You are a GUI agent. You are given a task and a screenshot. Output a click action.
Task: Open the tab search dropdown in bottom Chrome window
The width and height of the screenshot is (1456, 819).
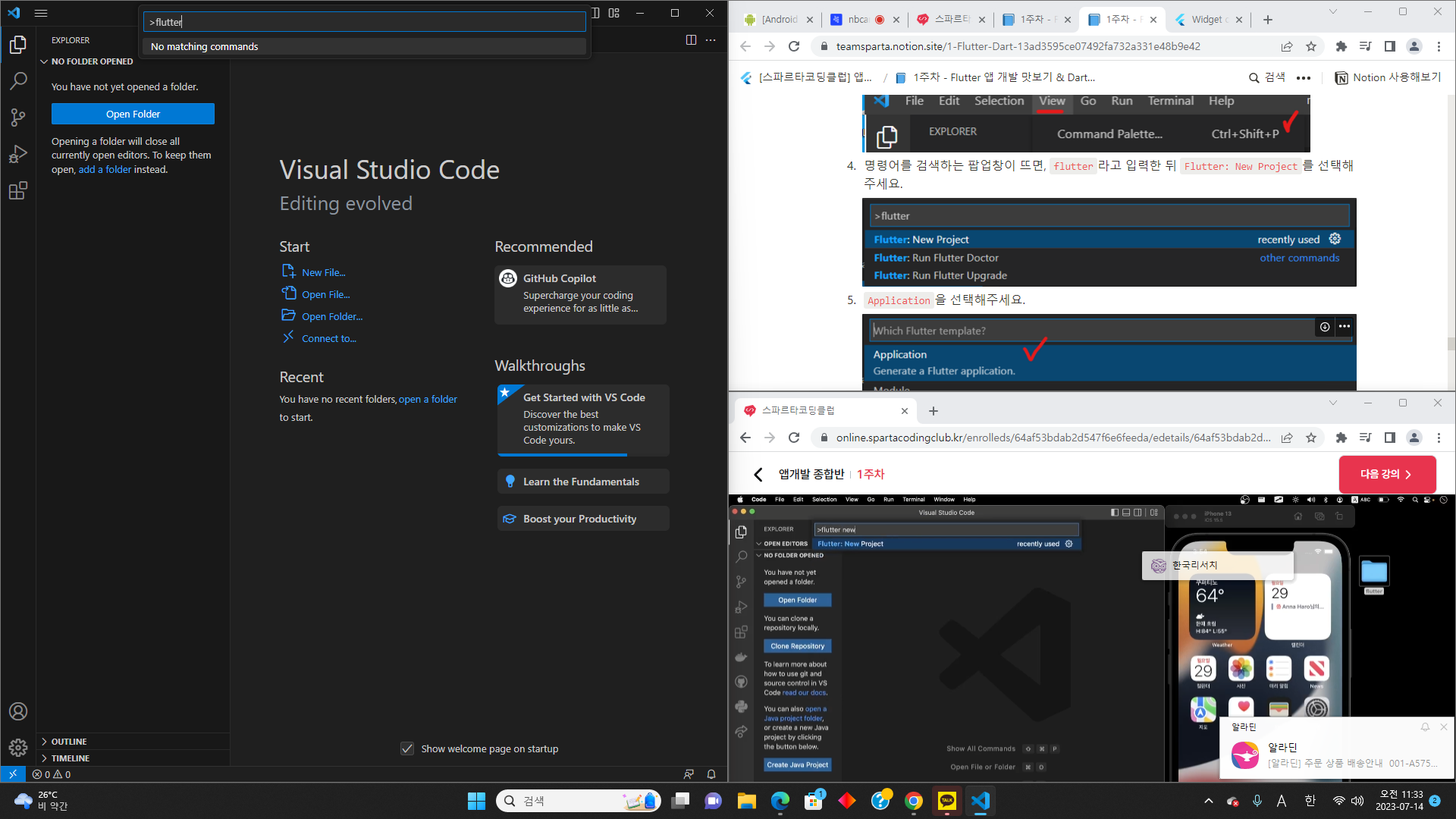pos(1333,403)
